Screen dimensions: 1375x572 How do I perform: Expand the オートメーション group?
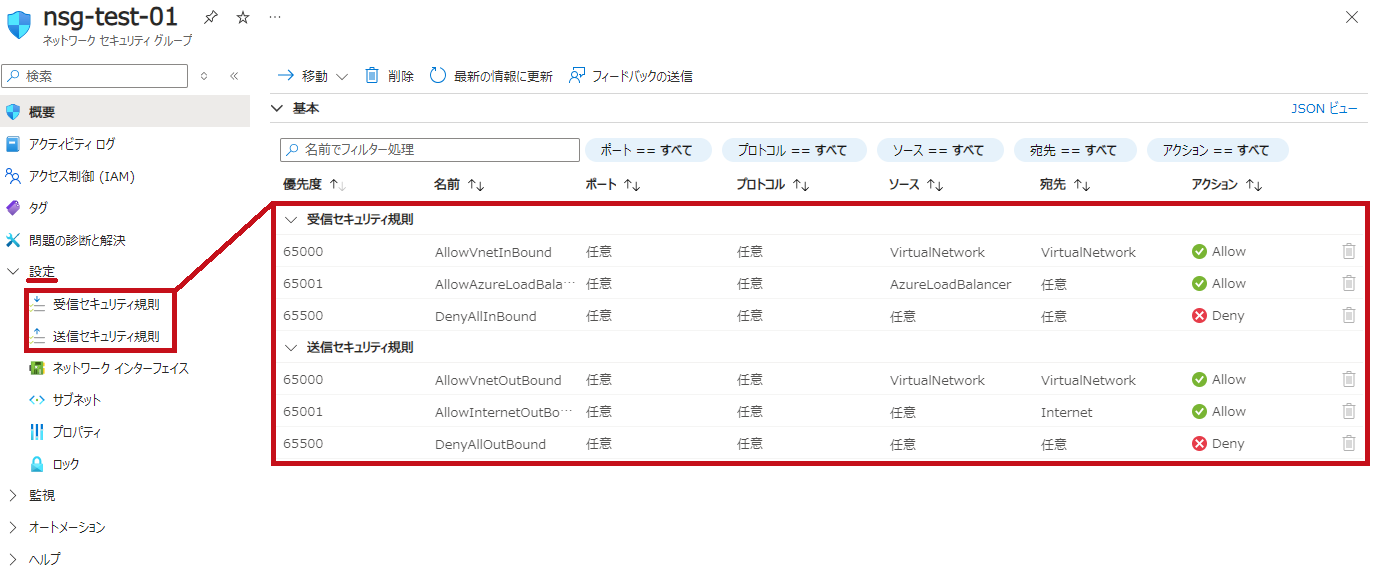(x=13, y=527)
